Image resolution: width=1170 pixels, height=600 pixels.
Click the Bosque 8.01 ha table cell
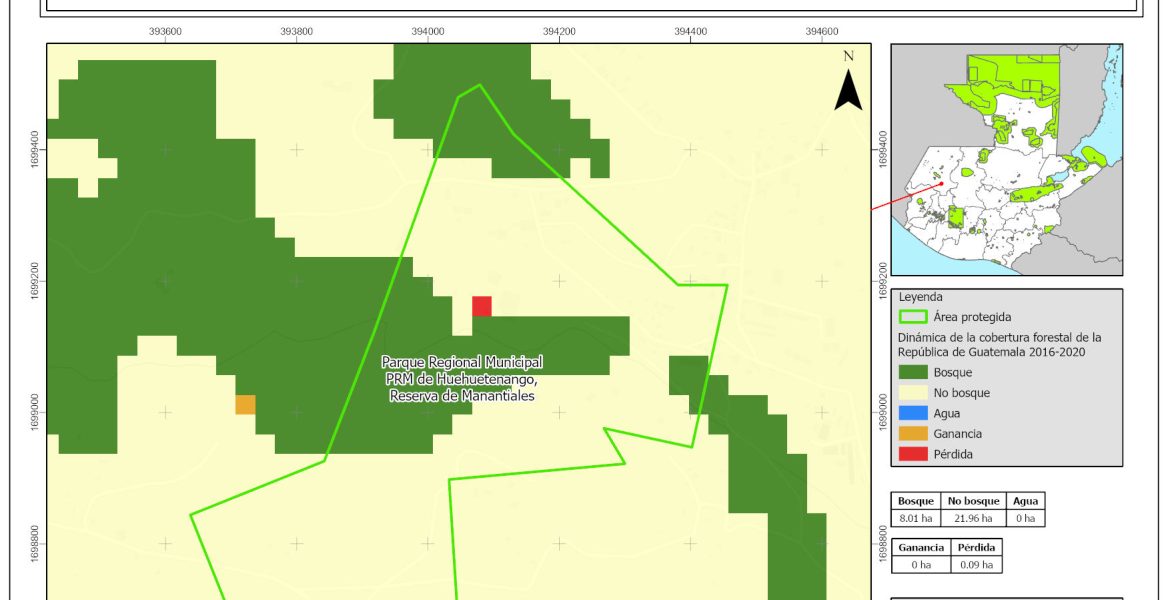click(x=915, y=518)
